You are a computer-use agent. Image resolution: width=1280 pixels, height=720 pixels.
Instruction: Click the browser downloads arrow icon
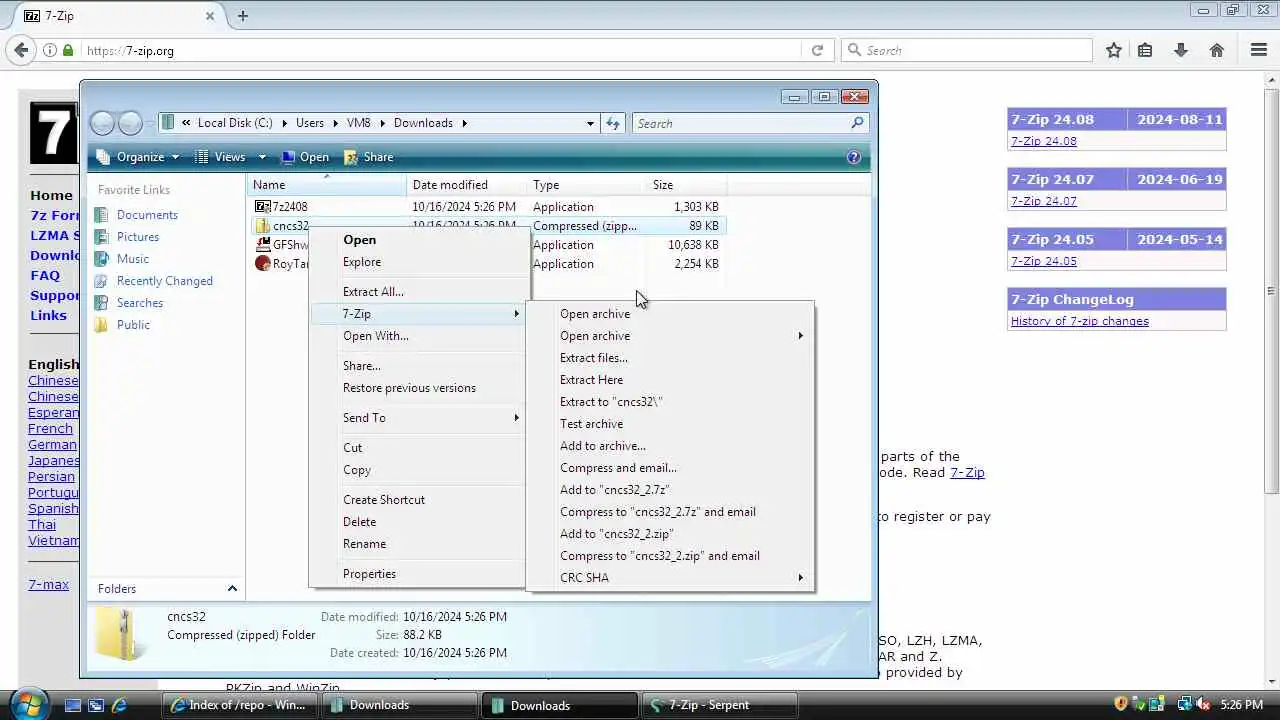pyautogui.click(x=1181, y=50)
